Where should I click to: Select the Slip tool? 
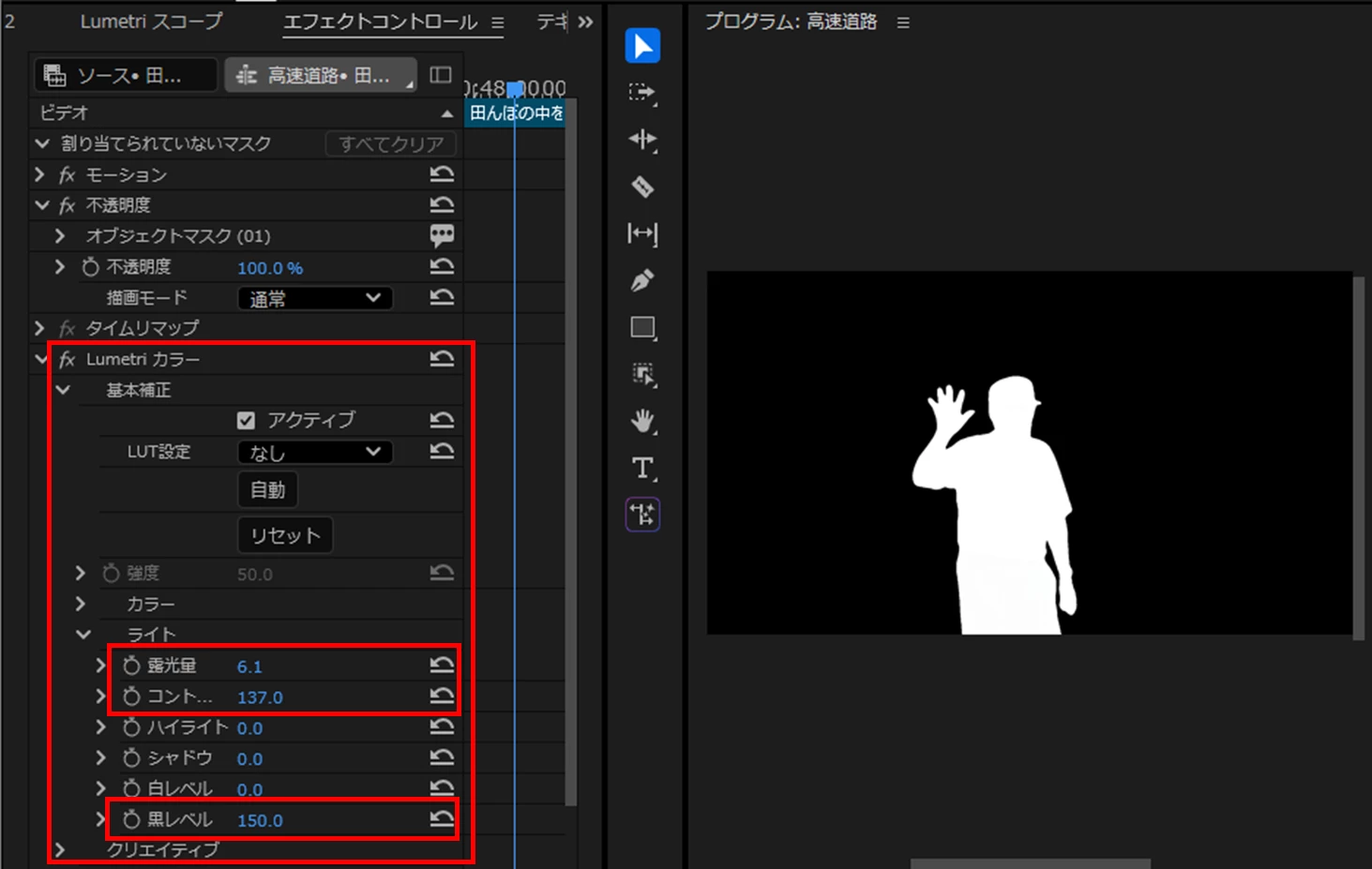click(x=642, y=233)
